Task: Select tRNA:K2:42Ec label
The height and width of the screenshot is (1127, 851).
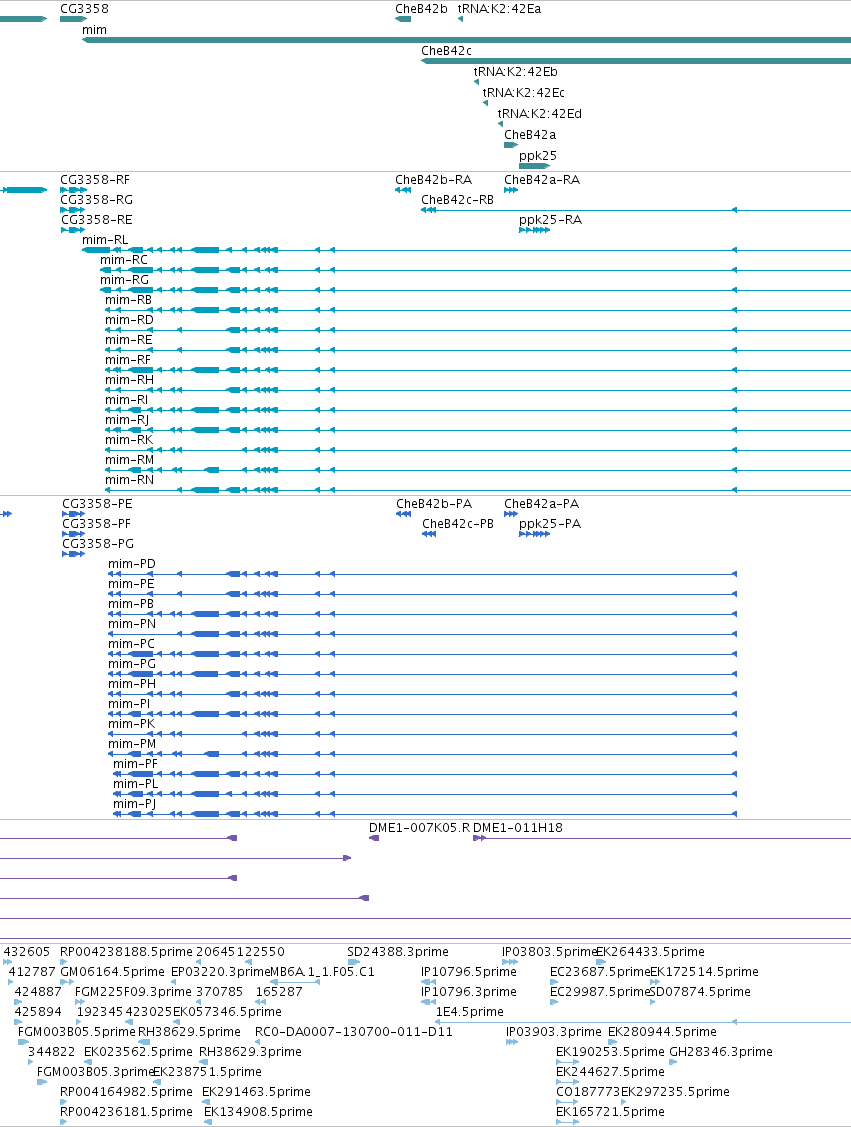Action: (x=523, y=92)
